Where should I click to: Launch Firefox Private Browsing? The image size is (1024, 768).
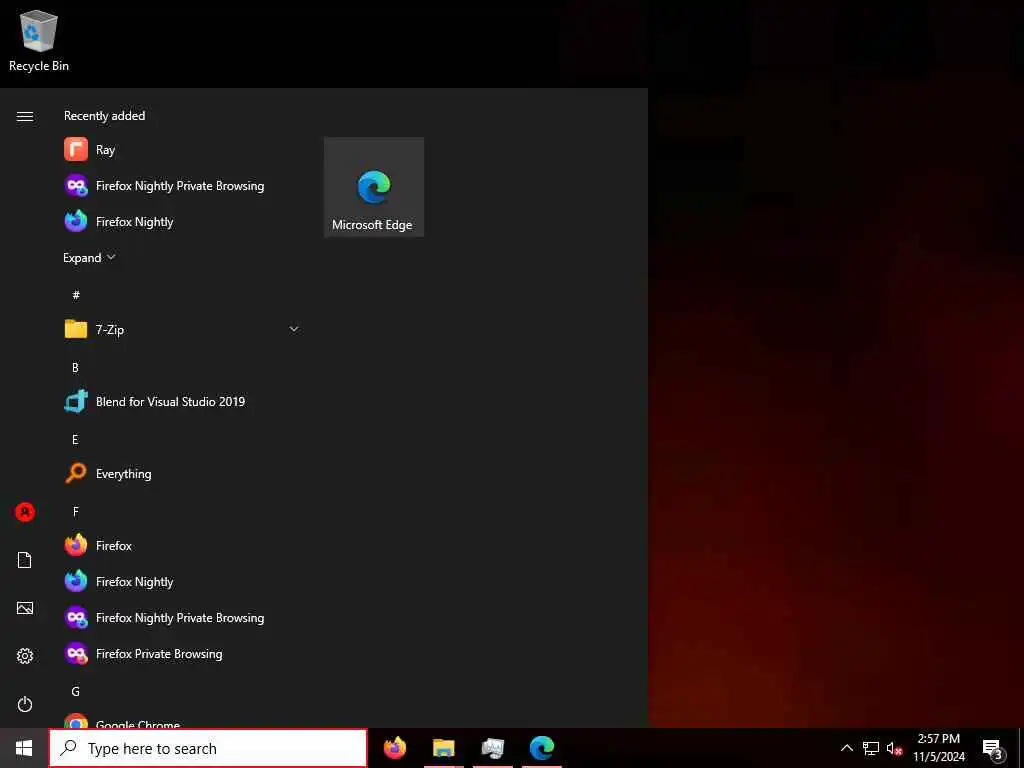pyautogui.click(x=182, y=653)
